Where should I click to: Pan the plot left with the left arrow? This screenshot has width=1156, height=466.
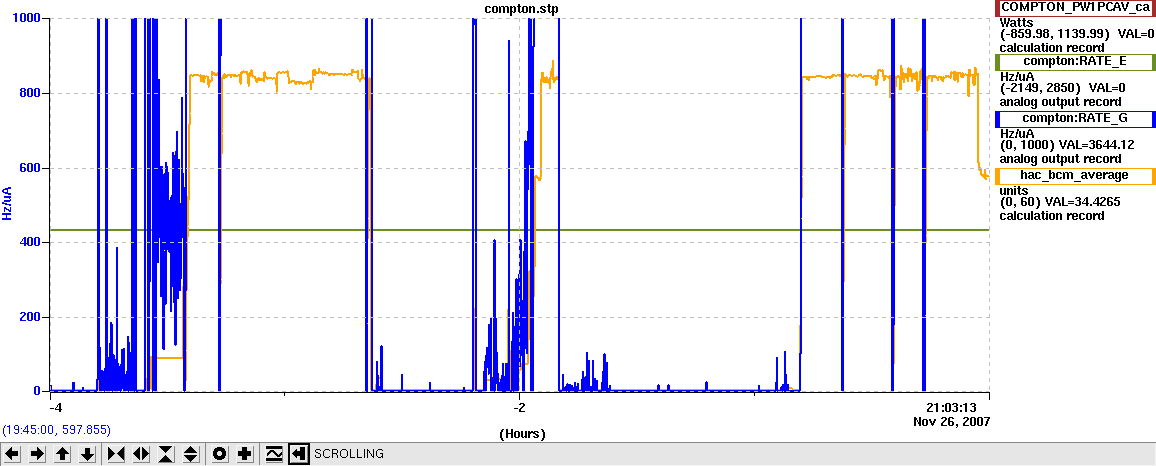[13, 453]
